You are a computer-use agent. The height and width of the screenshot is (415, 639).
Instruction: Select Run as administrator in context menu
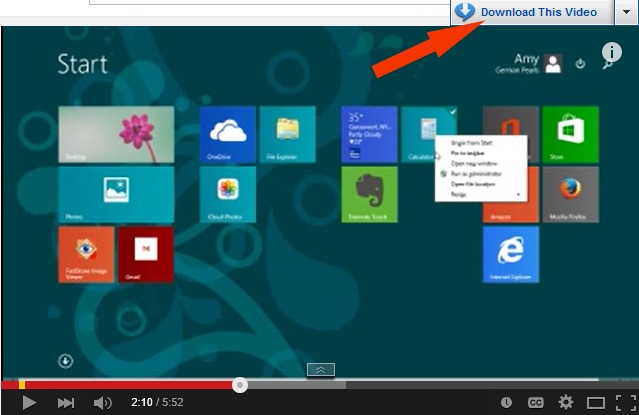coord(474,173)
